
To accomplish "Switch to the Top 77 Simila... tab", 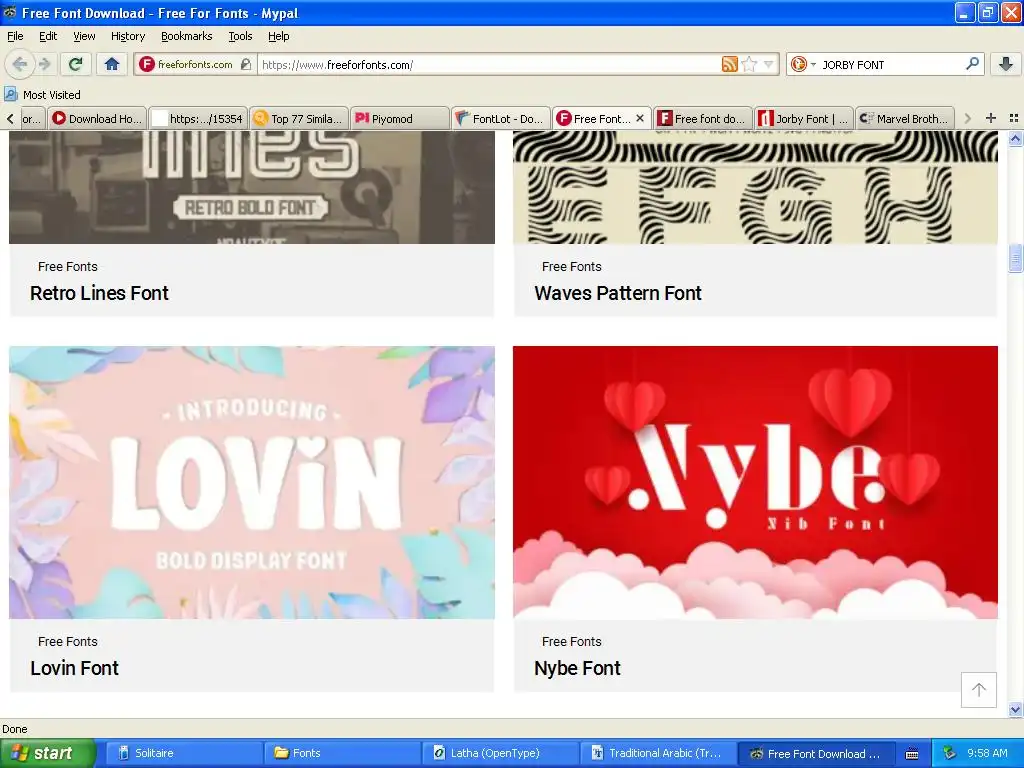I will click(x=298, y=118).
